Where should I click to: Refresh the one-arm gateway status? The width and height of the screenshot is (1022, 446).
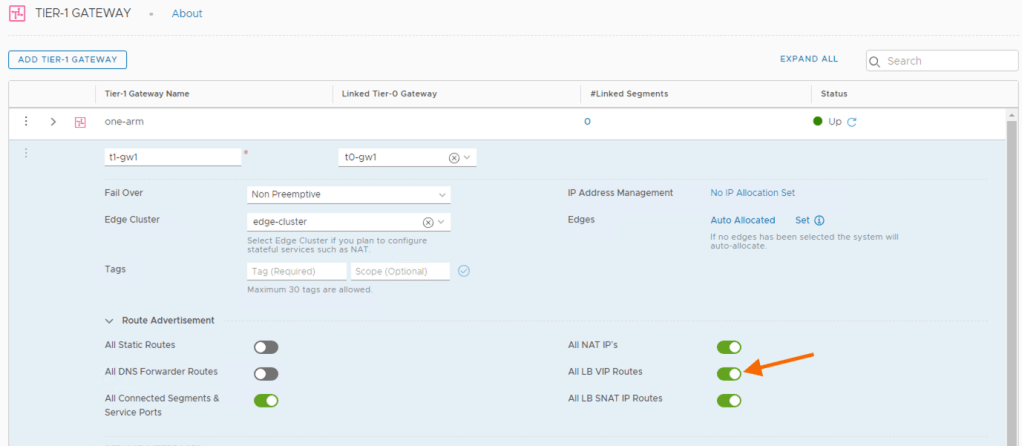[x=852, y=122]
